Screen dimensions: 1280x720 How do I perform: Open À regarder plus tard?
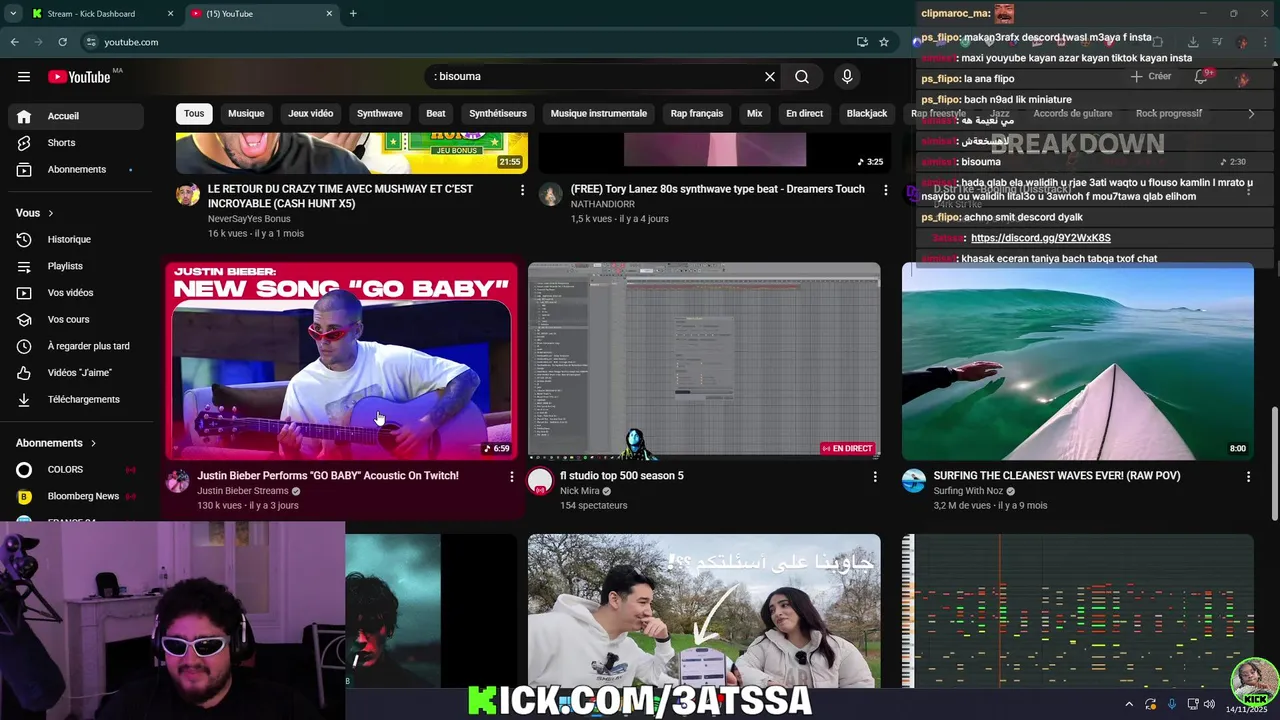pos(76,346)
